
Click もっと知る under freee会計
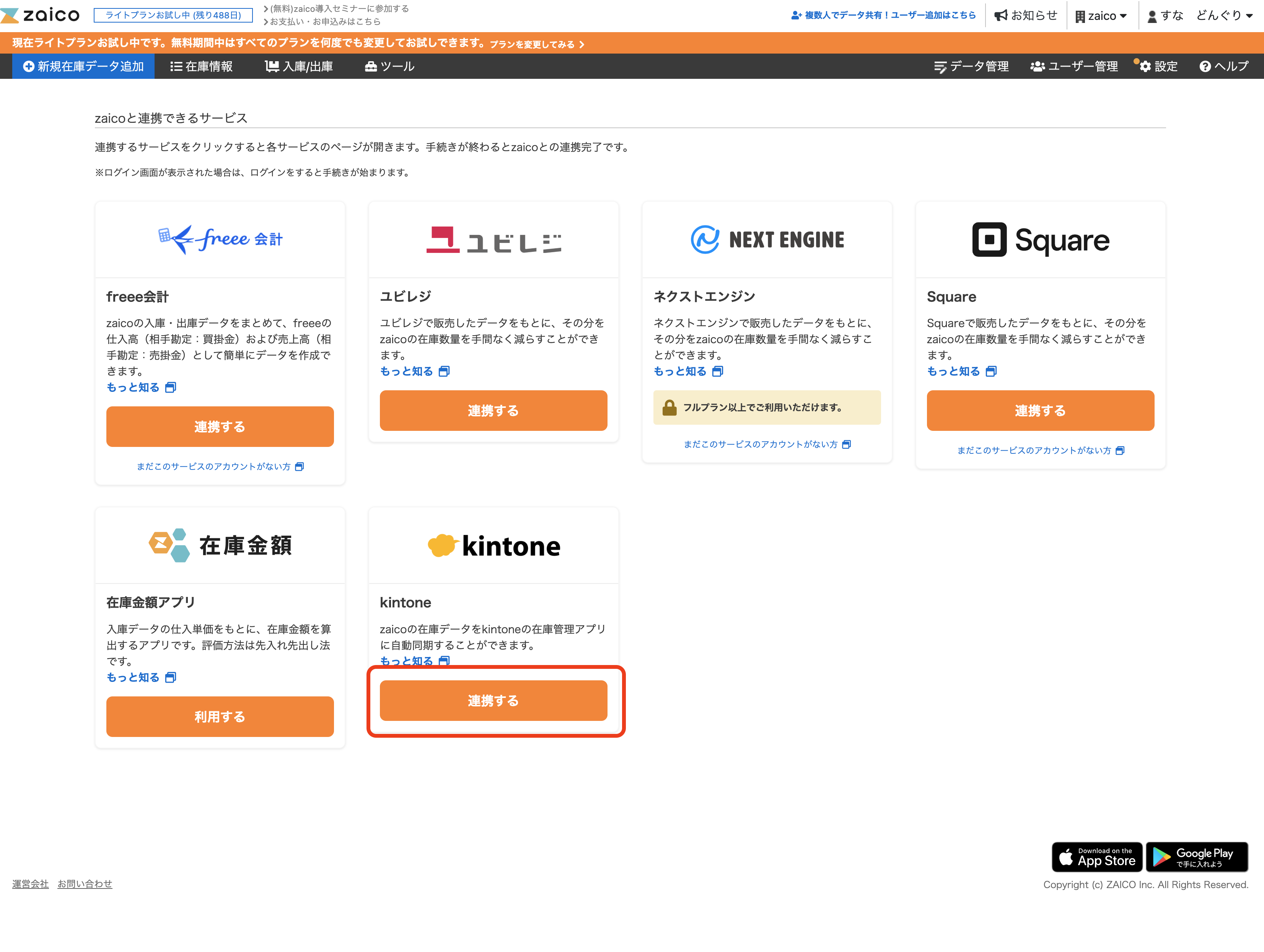(141, 388)
